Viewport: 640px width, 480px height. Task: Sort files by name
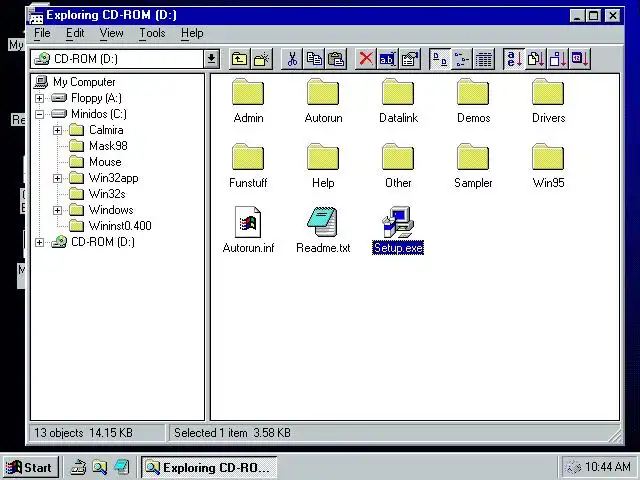coord(514,59)
